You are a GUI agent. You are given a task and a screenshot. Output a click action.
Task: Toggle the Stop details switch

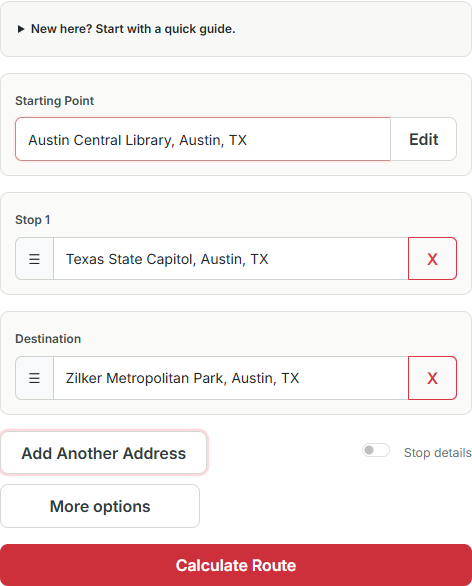click(376, 450)
